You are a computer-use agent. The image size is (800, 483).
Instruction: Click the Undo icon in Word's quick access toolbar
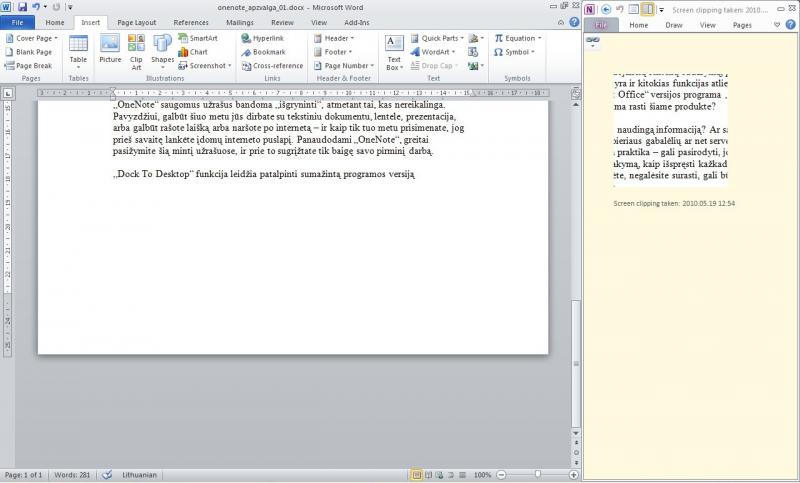pyautogui.click(x=36, y=7)
